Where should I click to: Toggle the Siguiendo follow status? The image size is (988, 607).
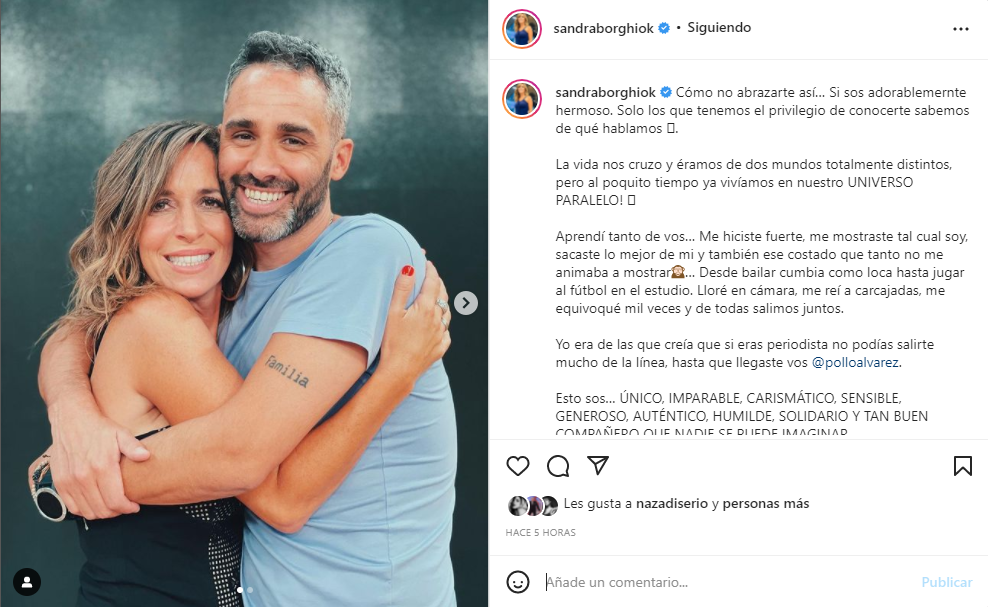coord(719,28)
